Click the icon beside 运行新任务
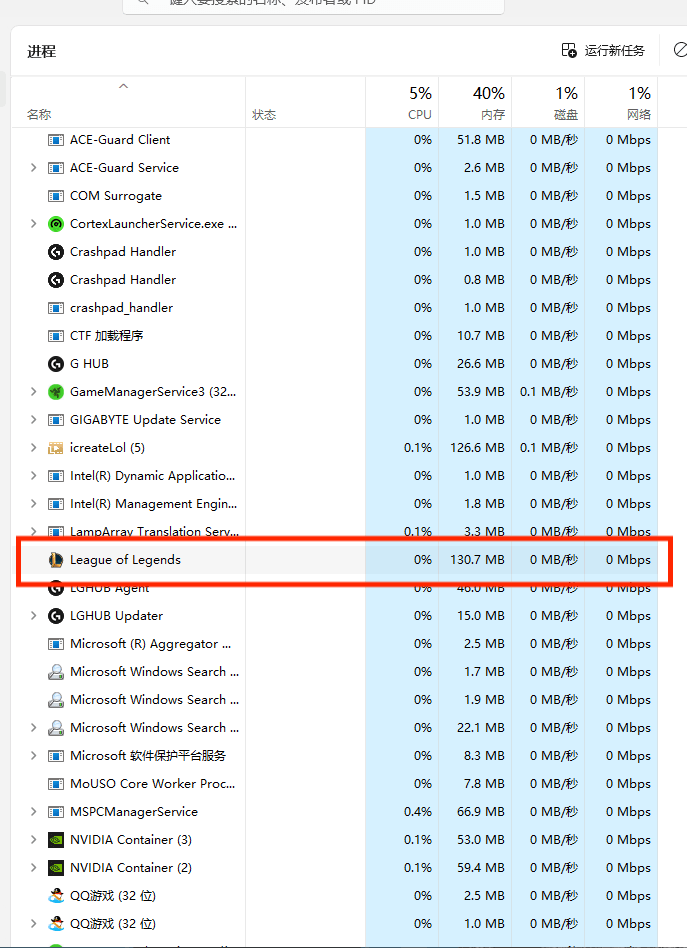 point(569,50)
